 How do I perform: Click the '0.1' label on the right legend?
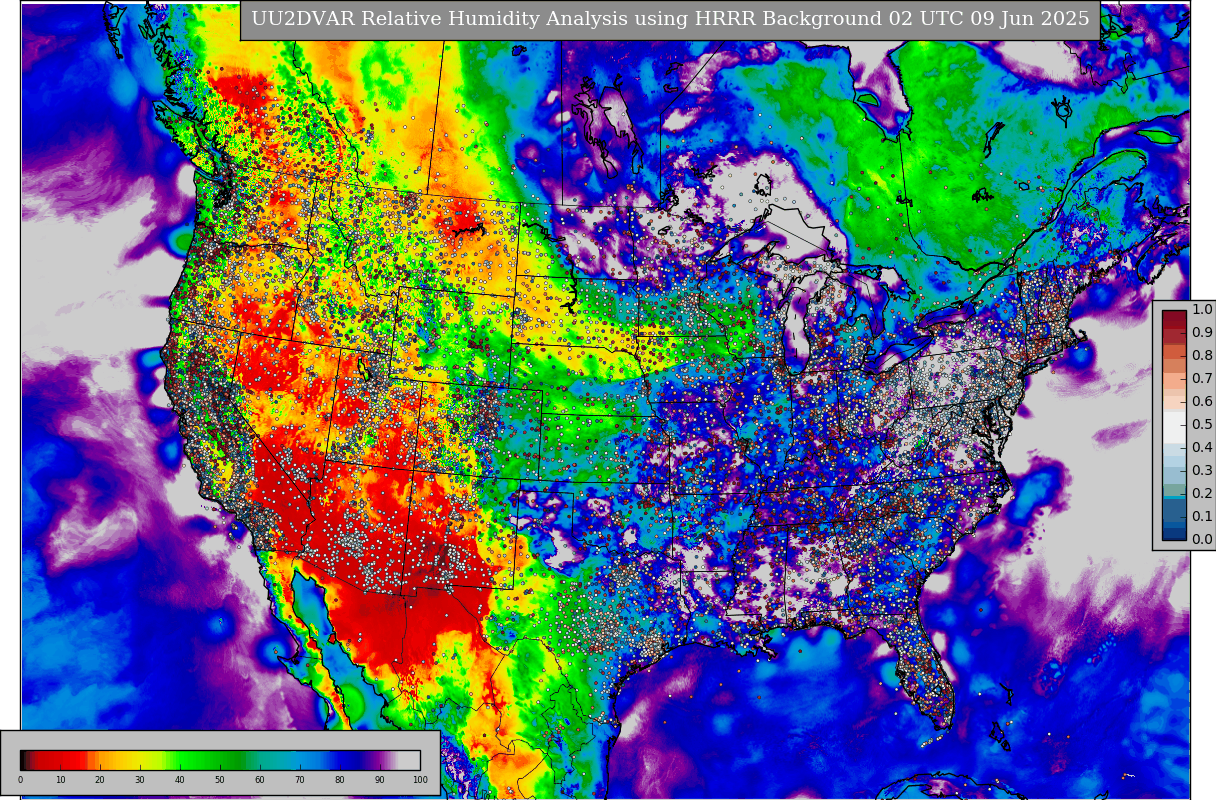1202,516
